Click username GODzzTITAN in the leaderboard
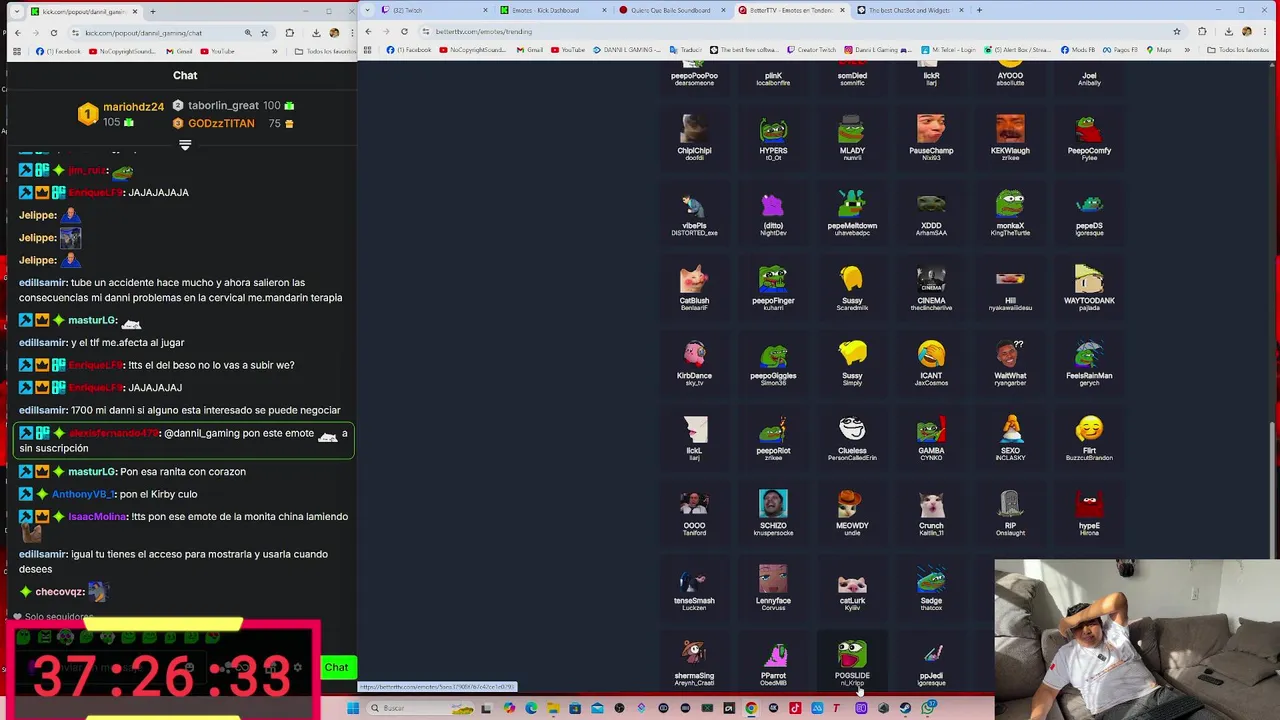 pos(221,123)
